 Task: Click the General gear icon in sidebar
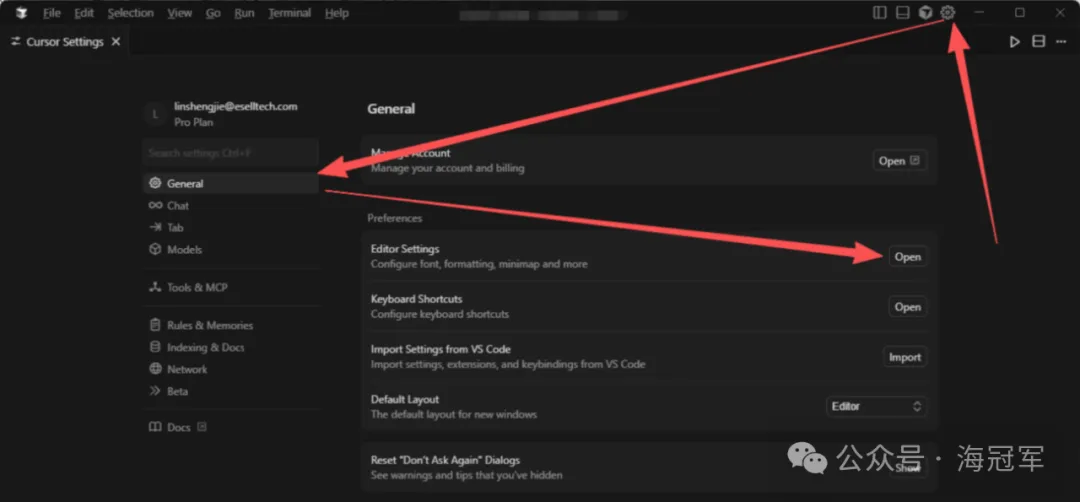pyautogui.click(x=155, y=184)
